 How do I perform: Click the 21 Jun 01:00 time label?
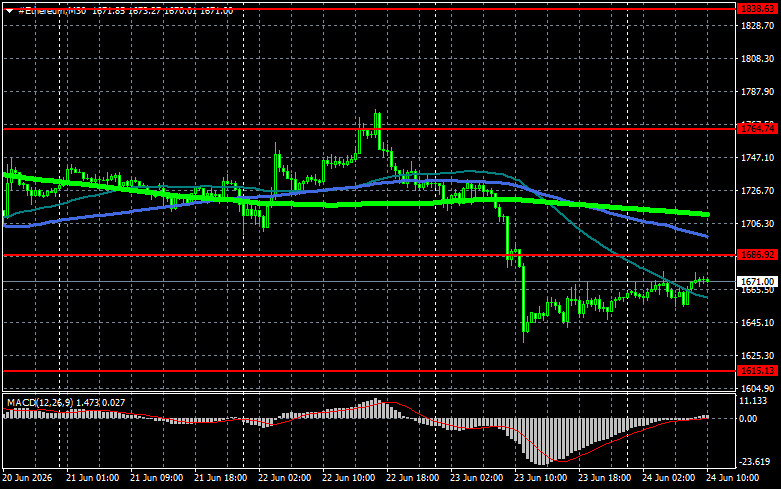point(92,478)
